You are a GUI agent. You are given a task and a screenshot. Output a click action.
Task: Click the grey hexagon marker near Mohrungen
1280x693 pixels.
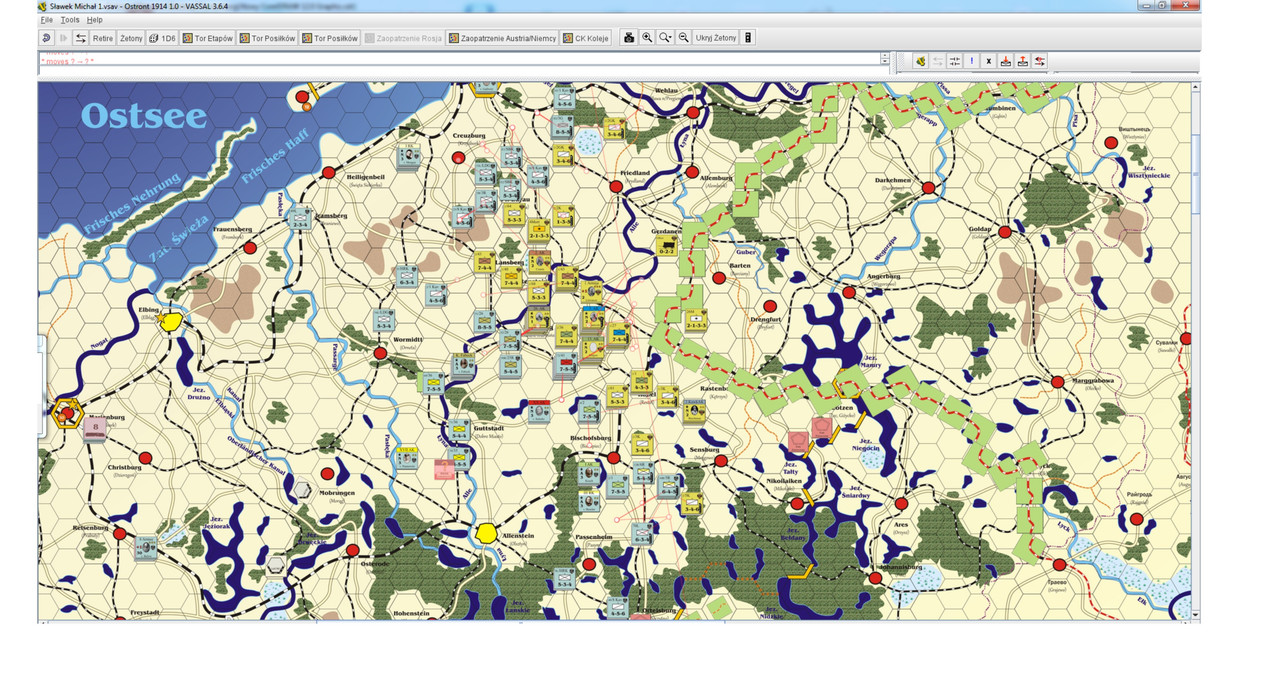pos(303,490)
